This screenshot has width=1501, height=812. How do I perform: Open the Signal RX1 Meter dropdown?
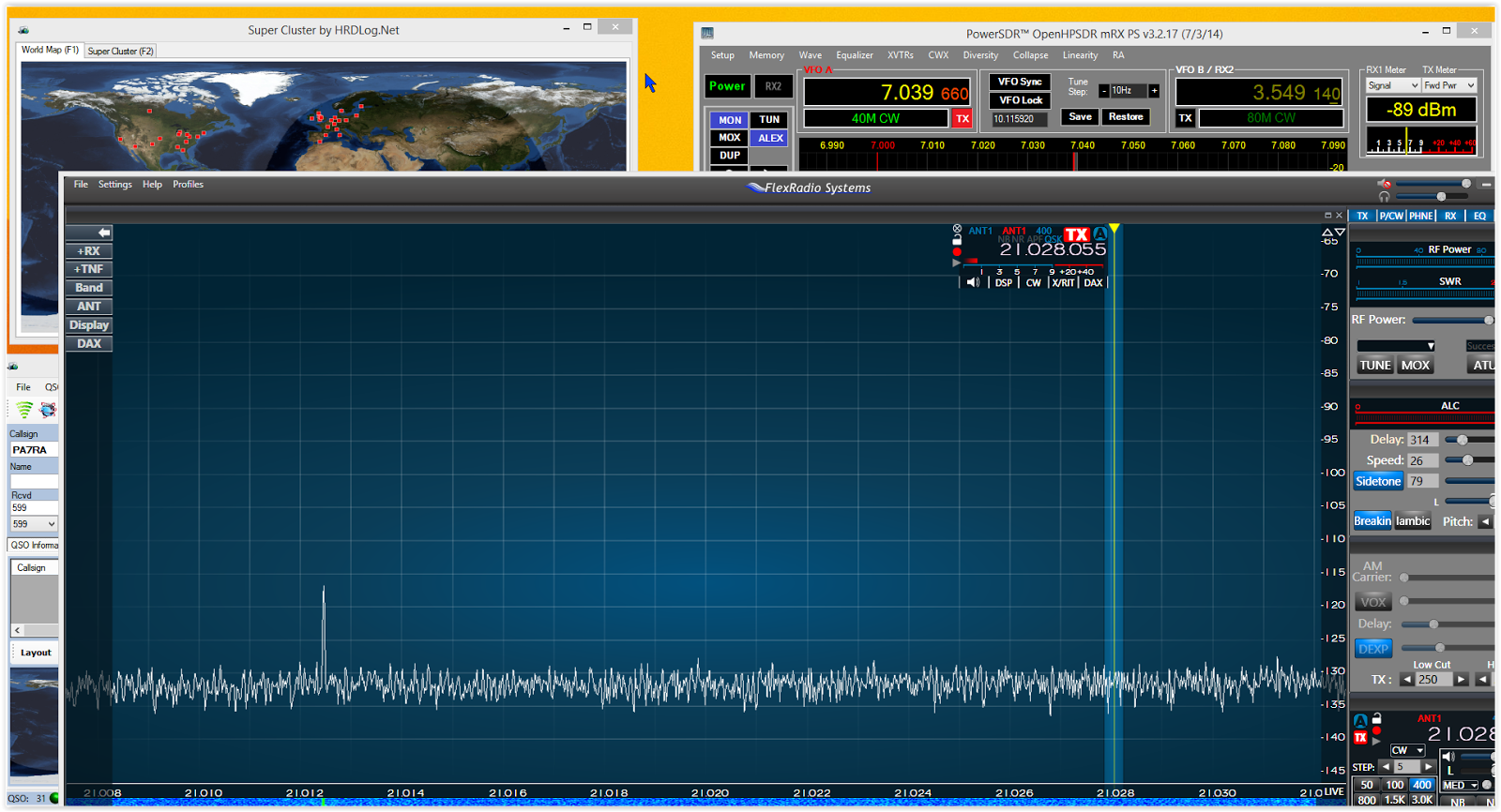pos(1392,85)
